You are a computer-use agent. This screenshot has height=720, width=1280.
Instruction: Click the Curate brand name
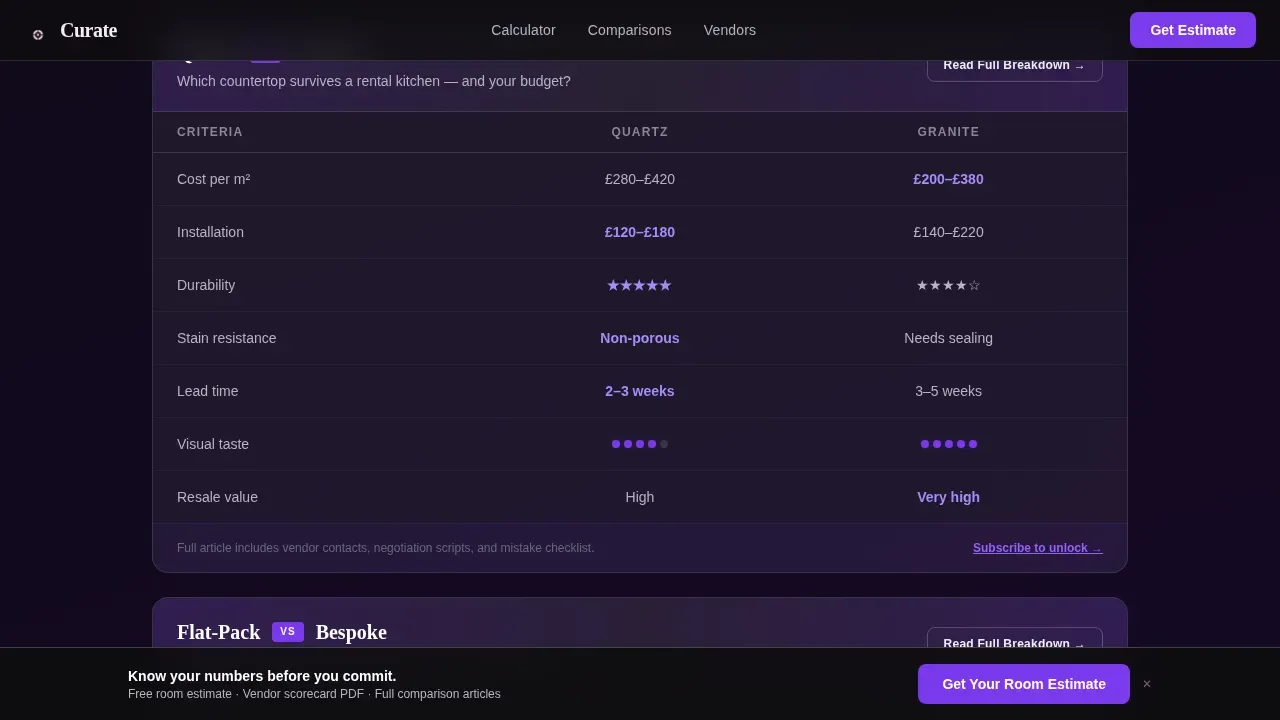pos(88,30)
